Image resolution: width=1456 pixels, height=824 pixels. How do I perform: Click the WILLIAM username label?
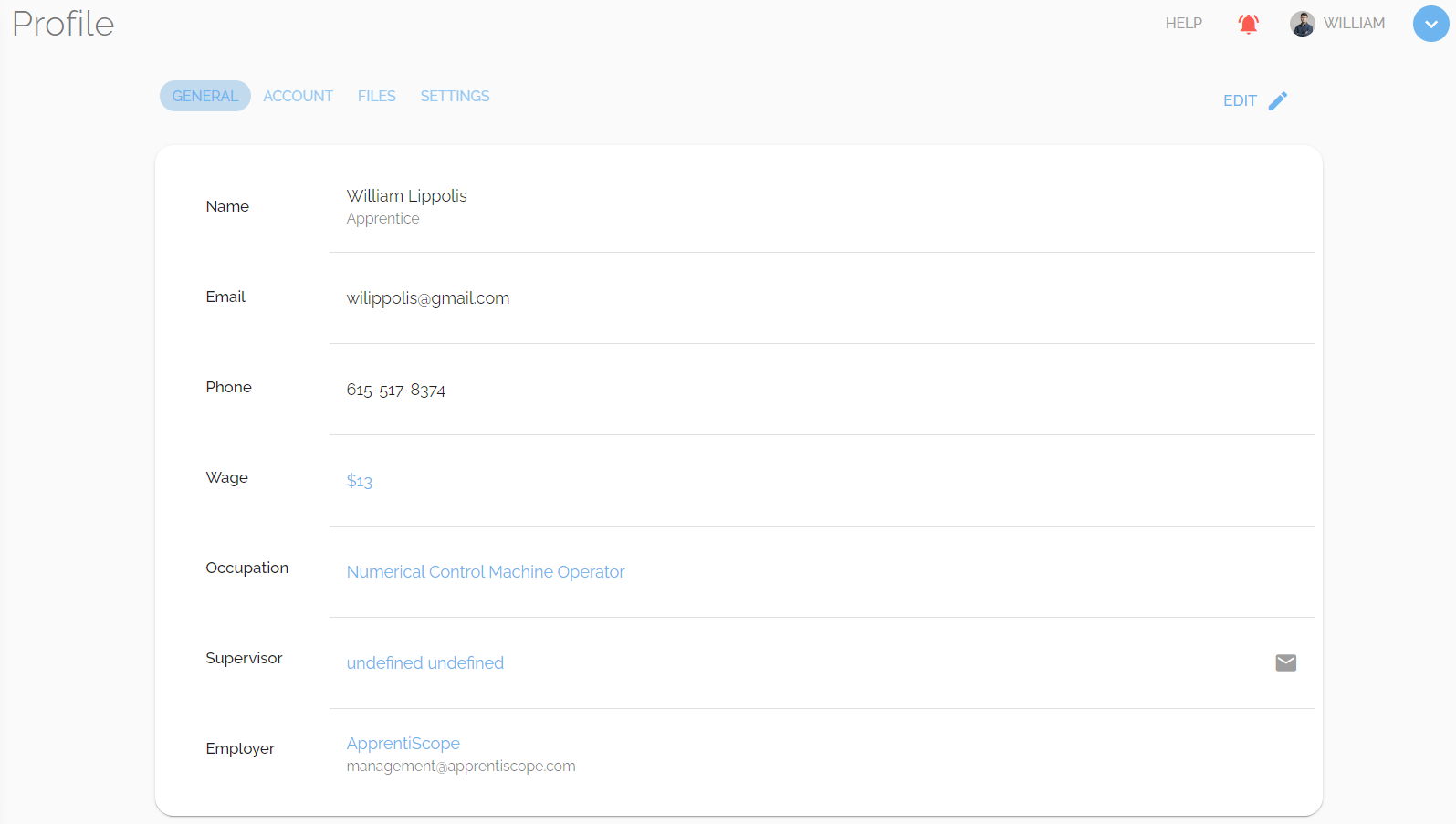[x=1354, y=24]
